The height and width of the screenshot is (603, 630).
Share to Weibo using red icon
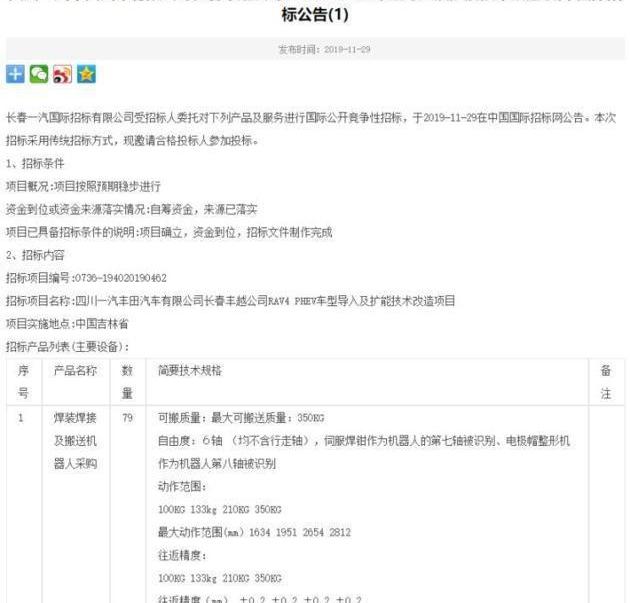(63, 74)
